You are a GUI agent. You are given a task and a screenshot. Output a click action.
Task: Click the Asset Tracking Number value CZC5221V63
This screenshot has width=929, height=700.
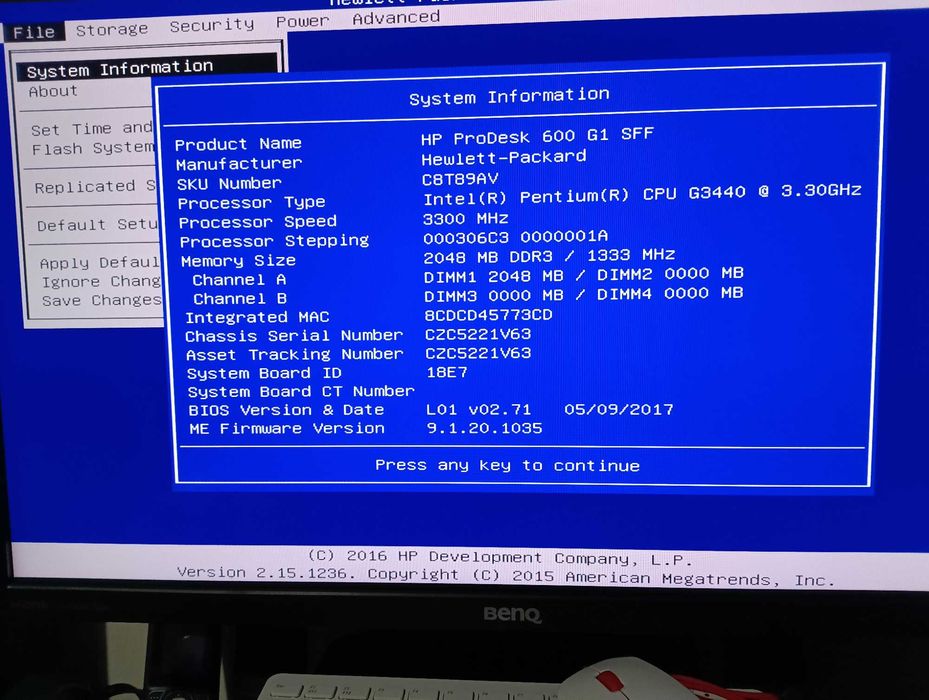point(478,353)
